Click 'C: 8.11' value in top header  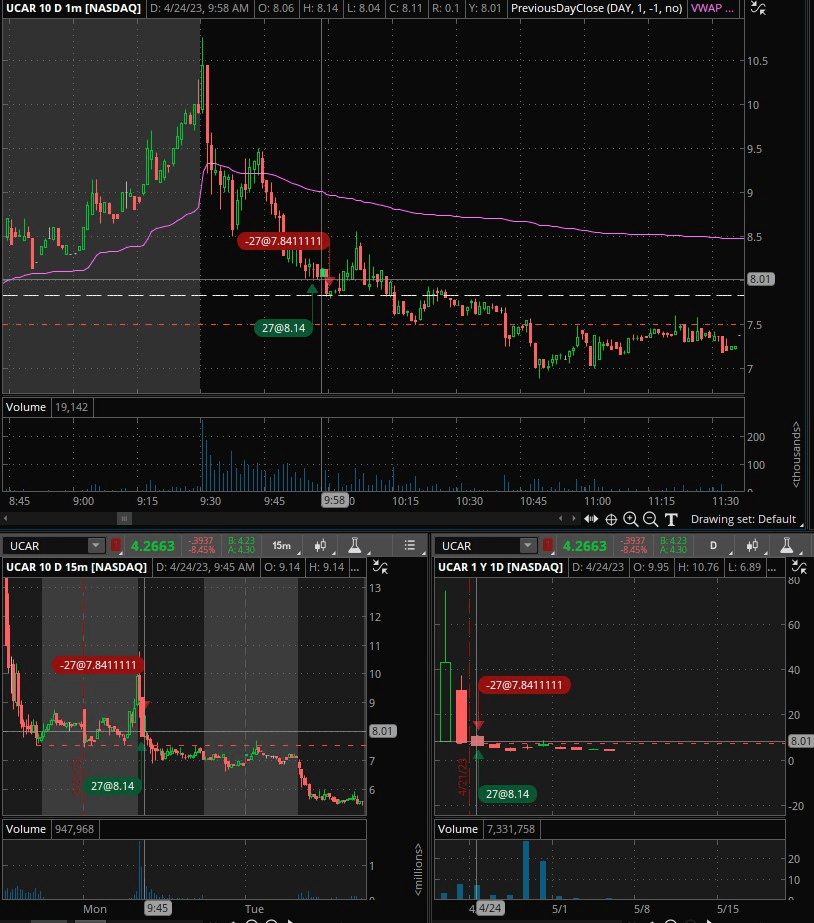(406, 8)
